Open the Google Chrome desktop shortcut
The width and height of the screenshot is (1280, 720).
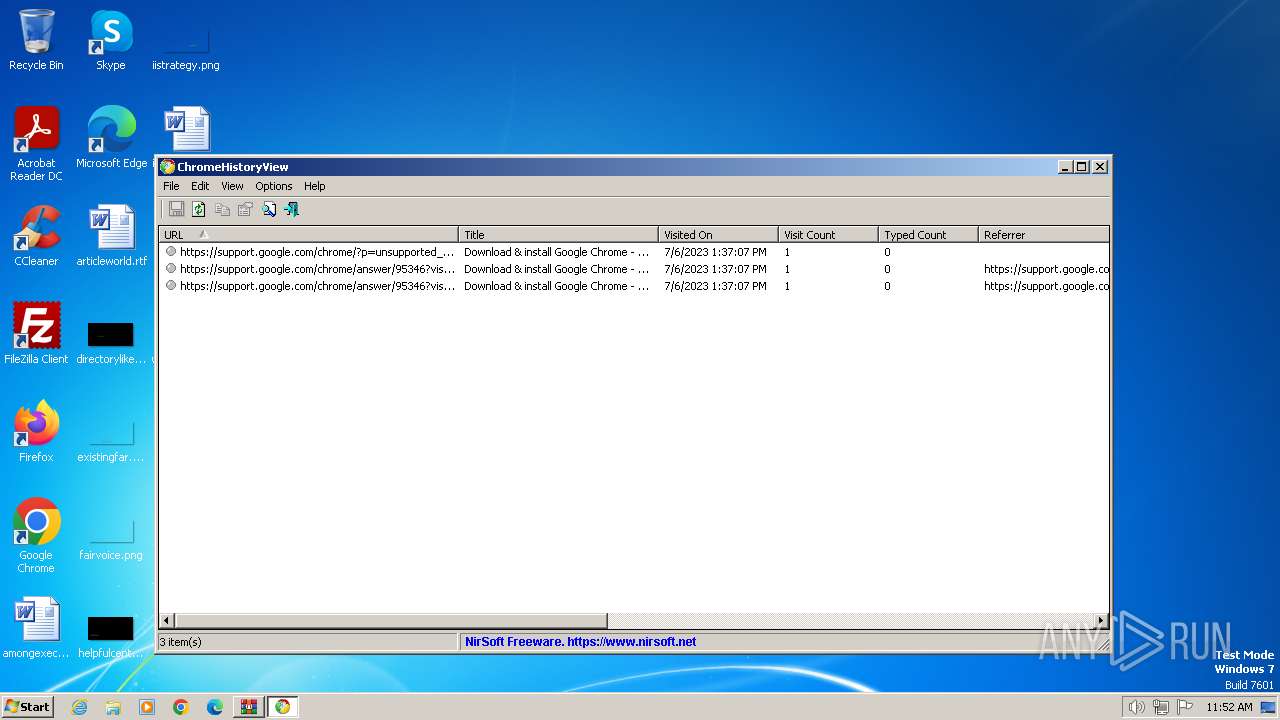[36, 536]
